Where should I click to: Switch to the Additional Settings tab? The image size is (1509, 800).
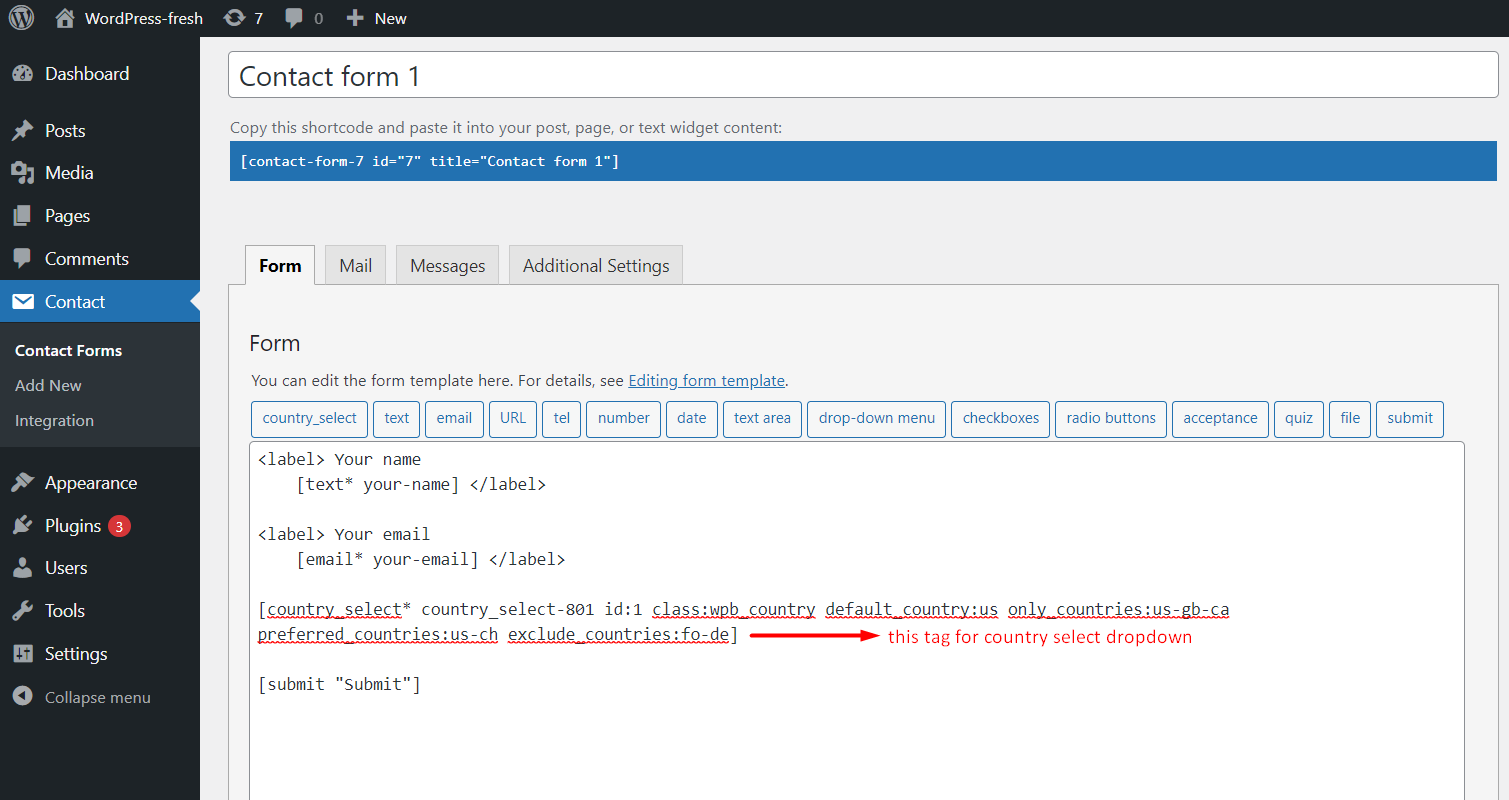point(596,265)
